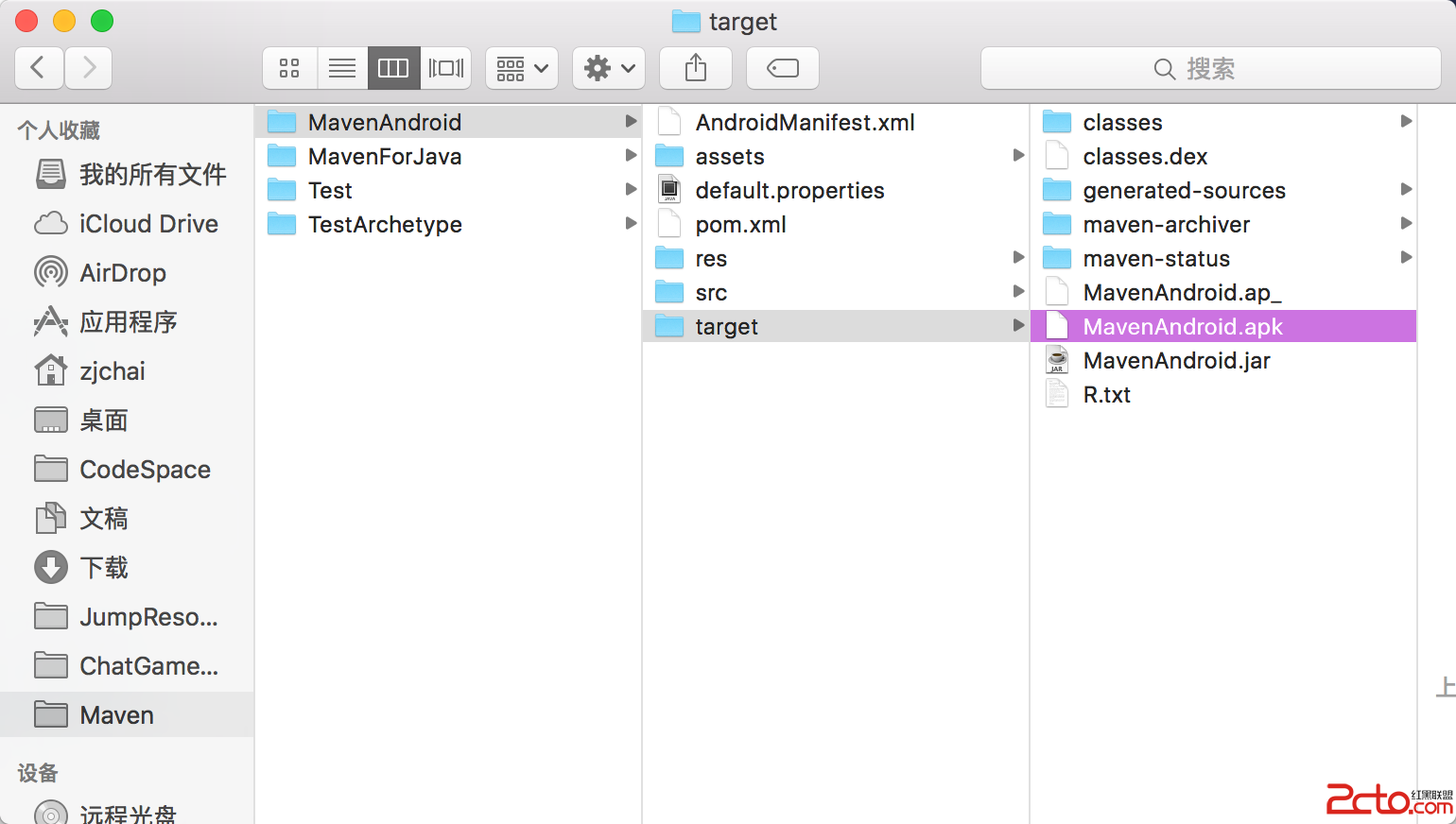Select the classes.dex file

point(1223,156)
